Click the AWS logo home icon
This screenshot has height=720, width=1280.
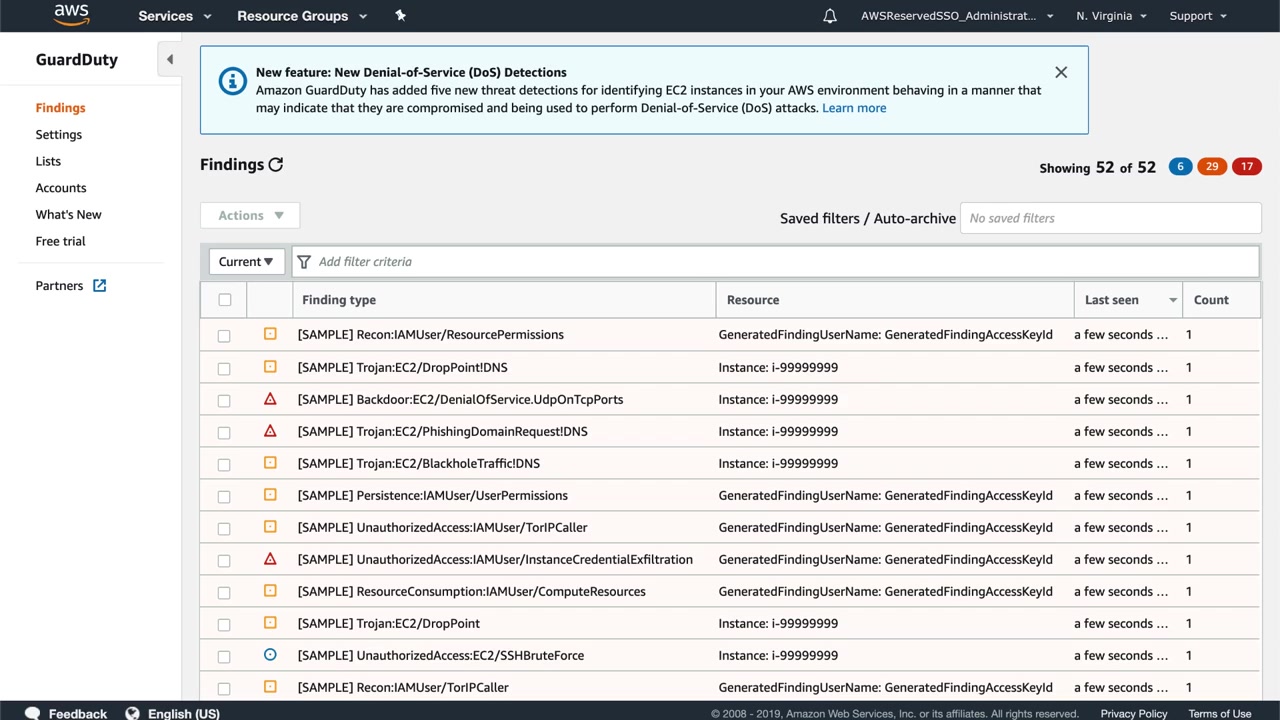[71, 15]
